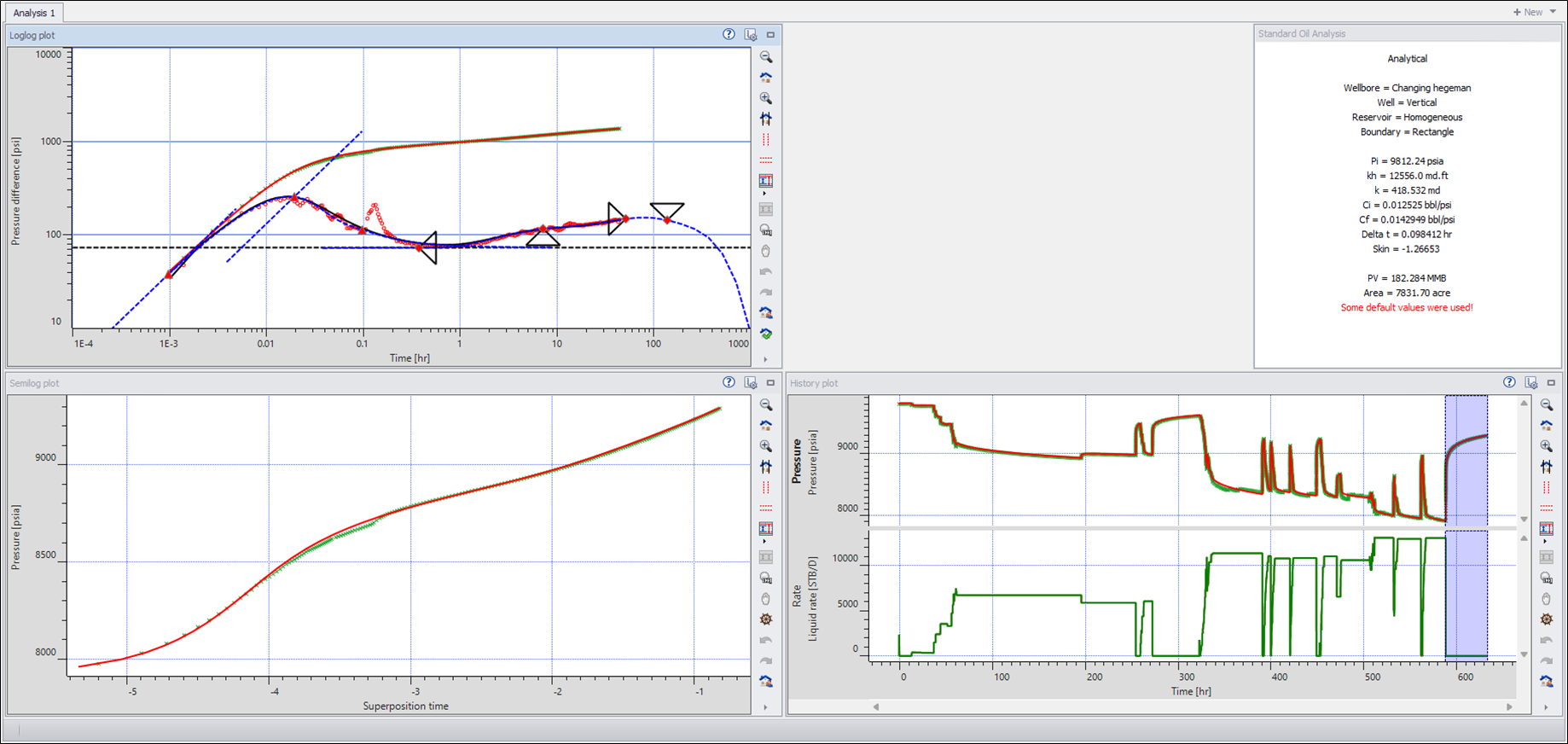1568x744 pixels.
Task: Toggle the Semilog plot show-scales icon
Action: pos(766,528)
